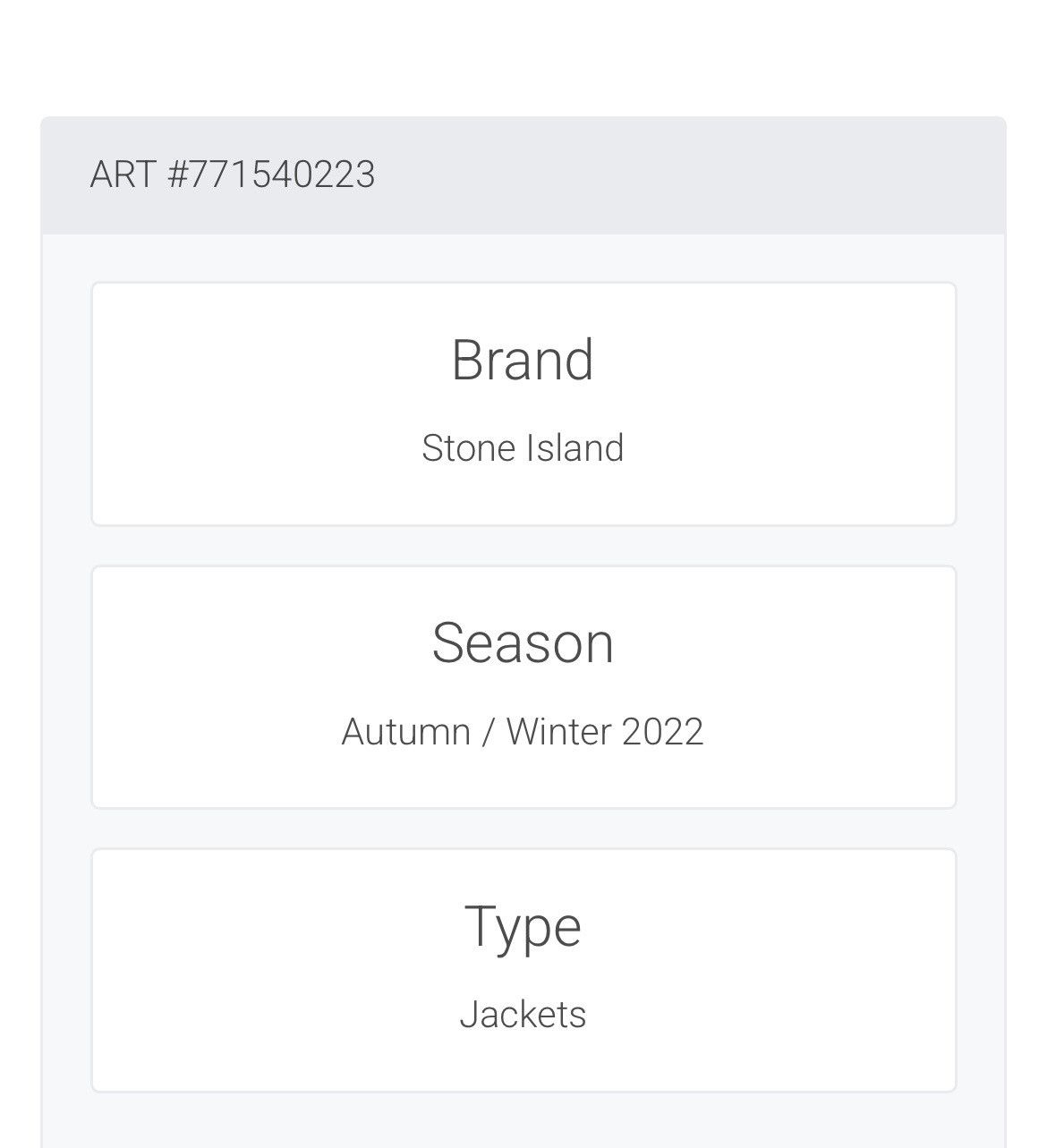Click empty area below Type card
The image size is (1047, 1148).
point(523,1121)
